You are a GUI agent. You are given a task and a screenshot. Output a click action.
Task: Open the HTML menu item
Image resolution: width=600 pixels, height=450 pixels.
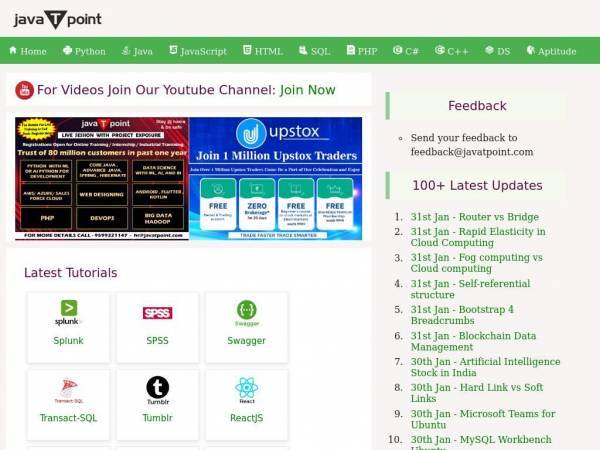point(263,51)
